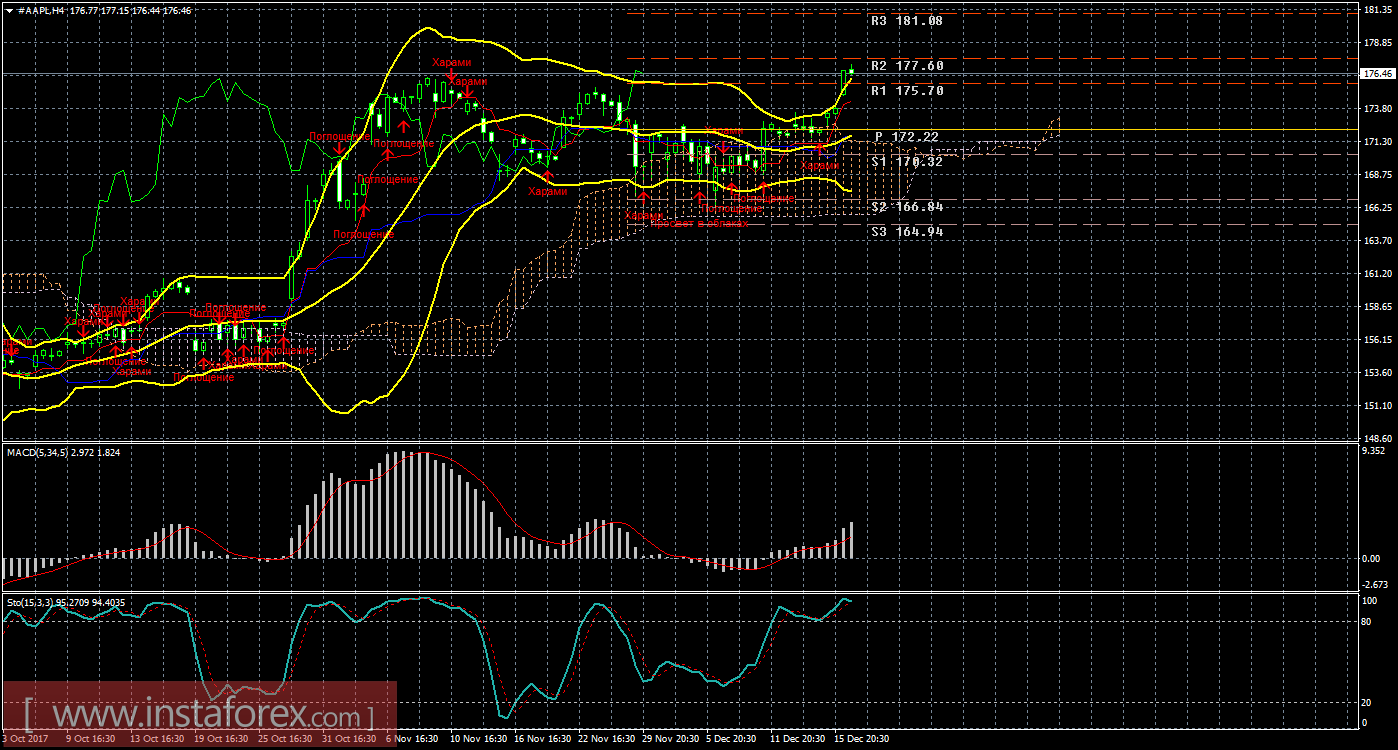Click the S2 166.84 support label
Viewport: 1398px width, 750px height.
click(906, 207)
